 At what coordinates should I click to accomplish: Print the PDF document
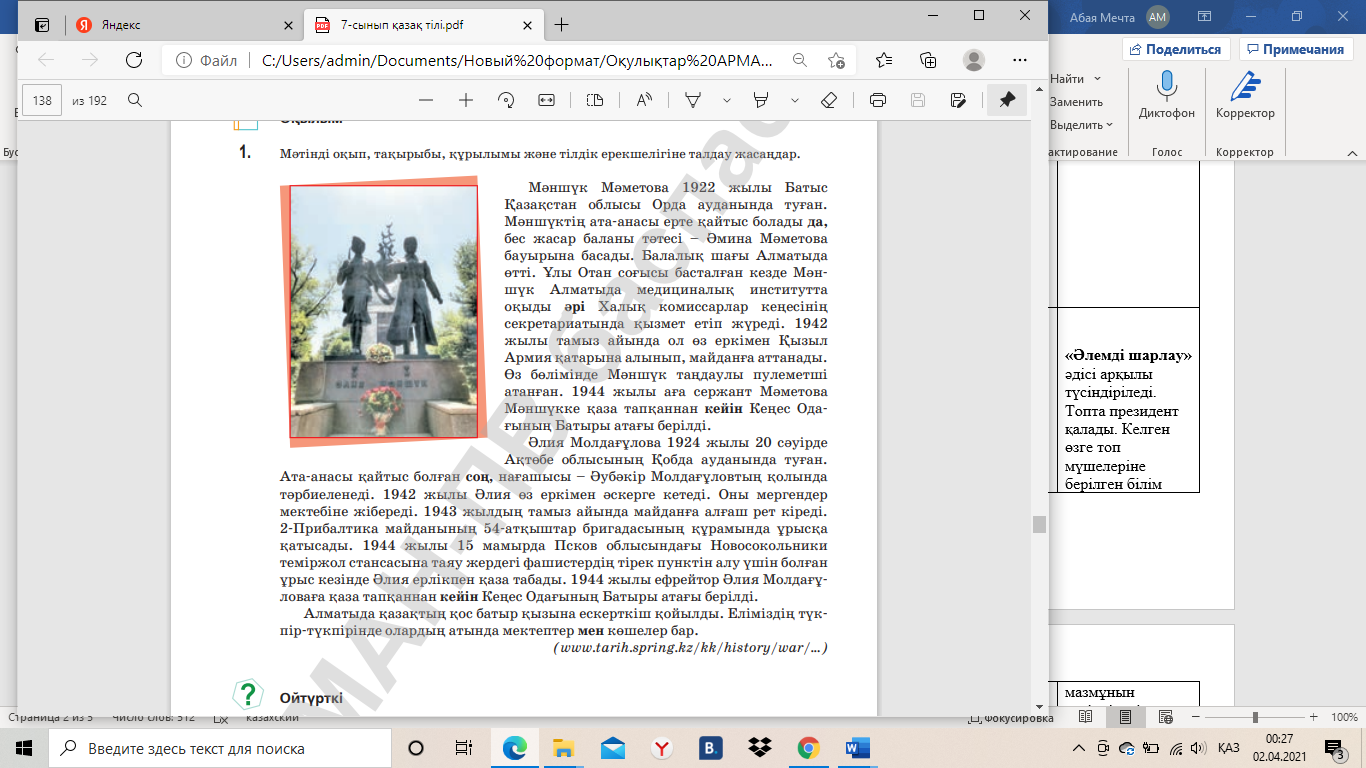pyautogui.click(x=878, y=100)
